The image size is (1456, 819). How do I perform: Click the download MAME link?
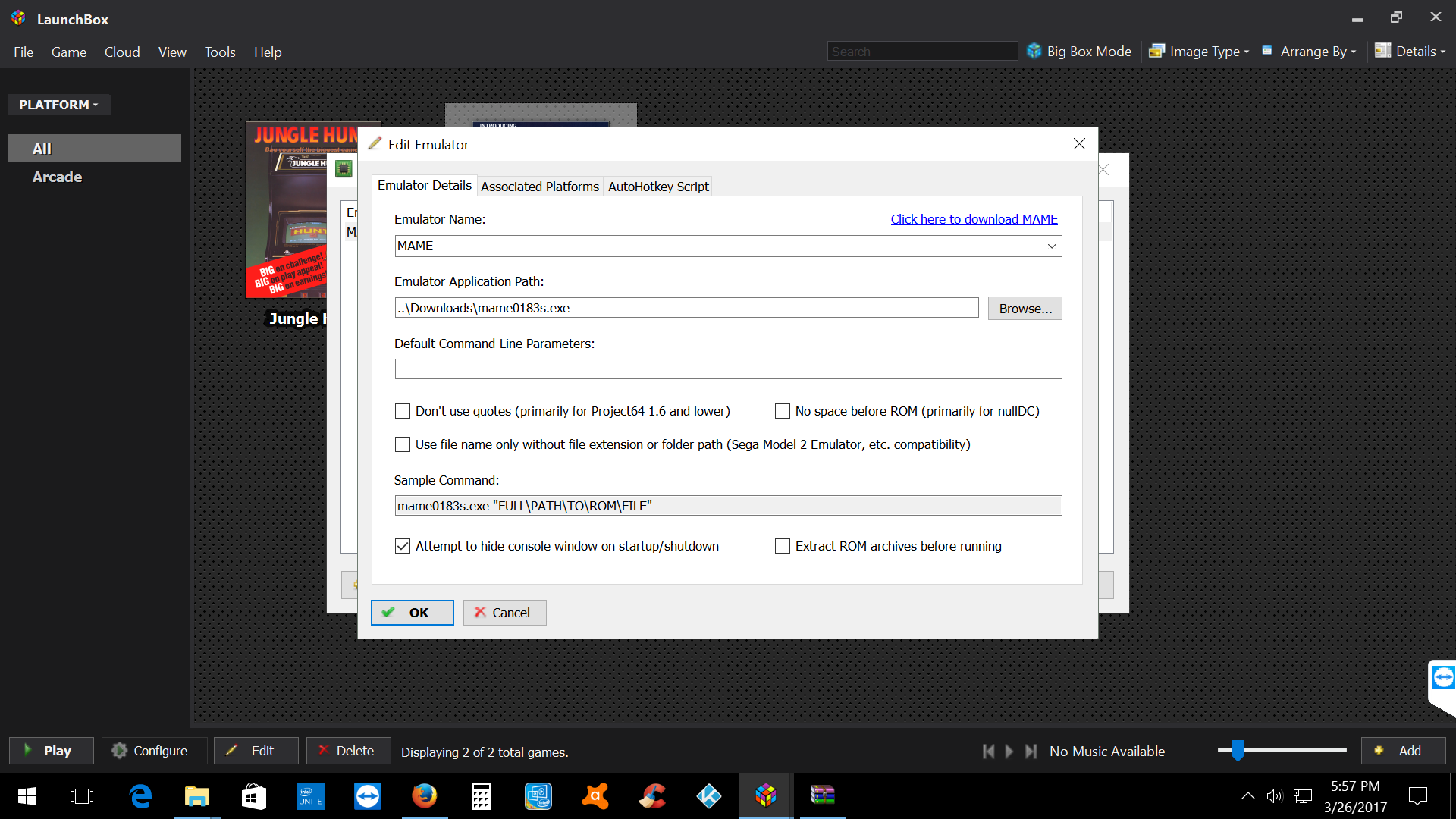click(974, 219)
